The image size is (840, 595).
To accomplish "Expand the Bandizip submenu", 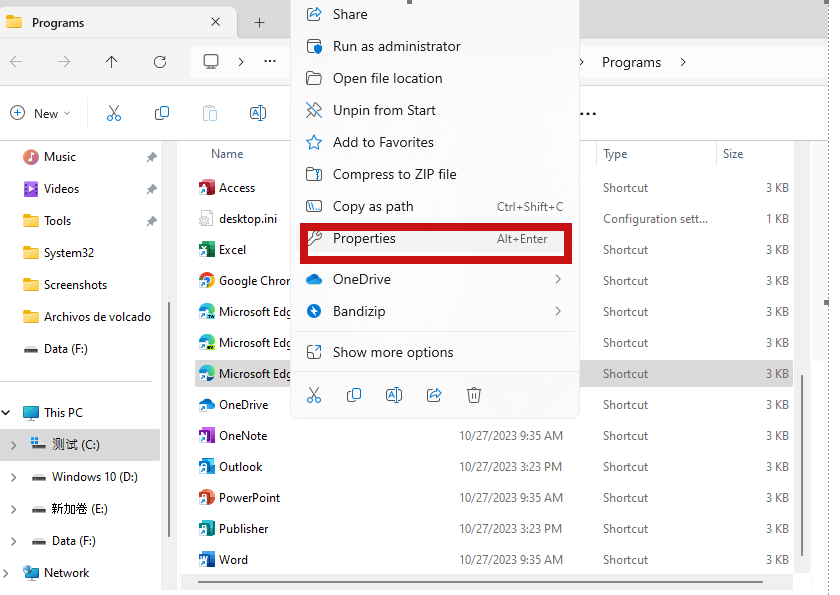I will (434, 312).
